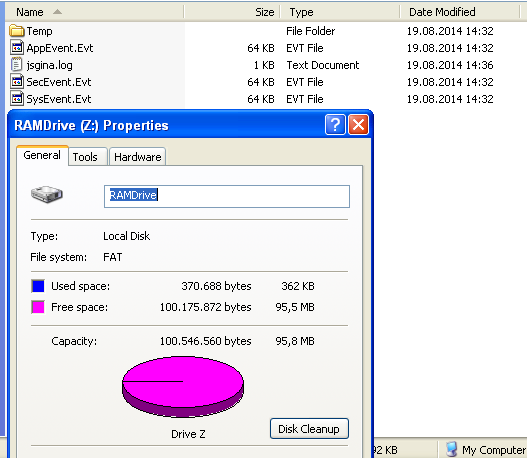Click the help question mark button
This screenshot has width=527, height=458.
click(335, 125)
